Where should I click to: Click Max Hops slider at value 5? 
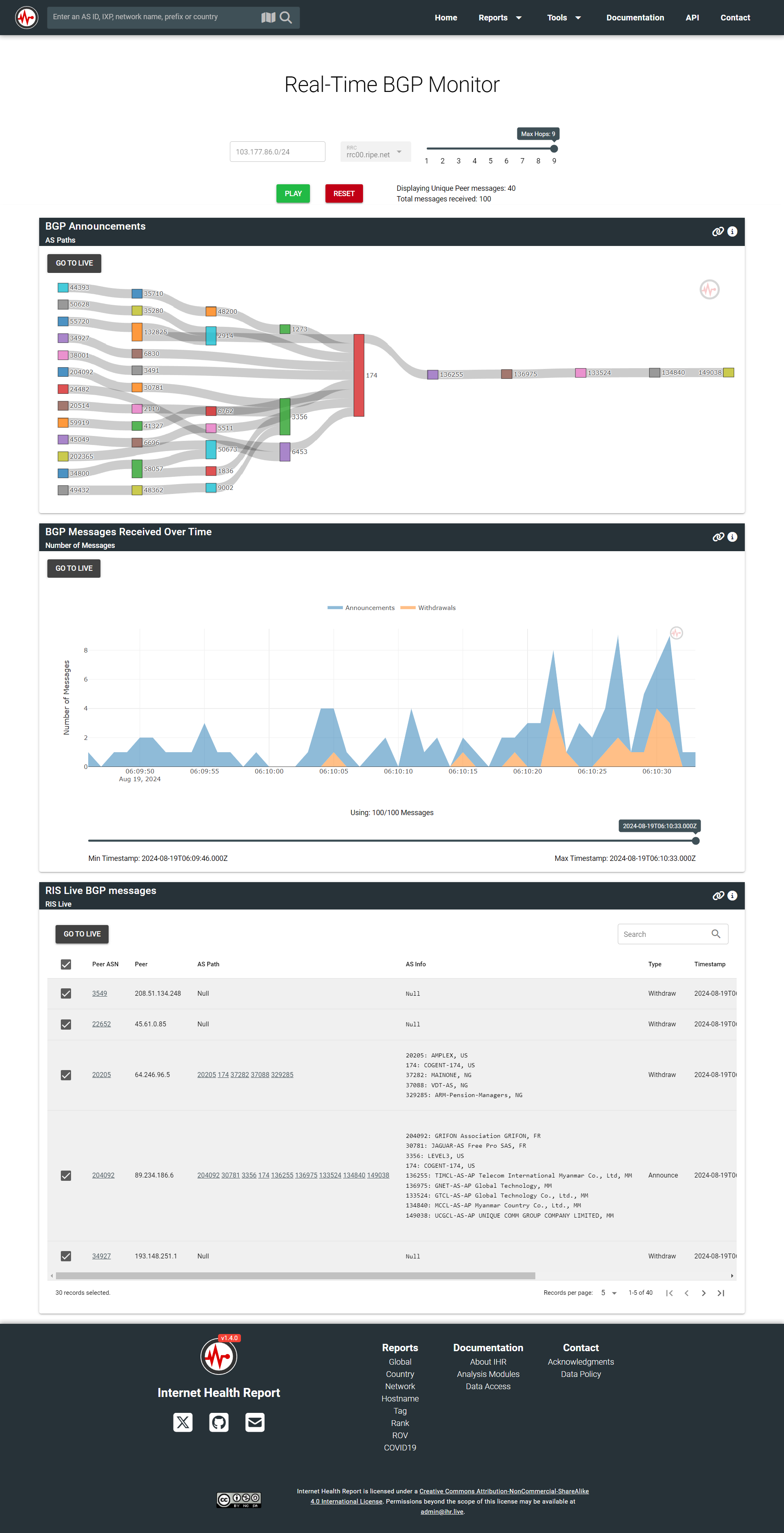click(490, 149)
